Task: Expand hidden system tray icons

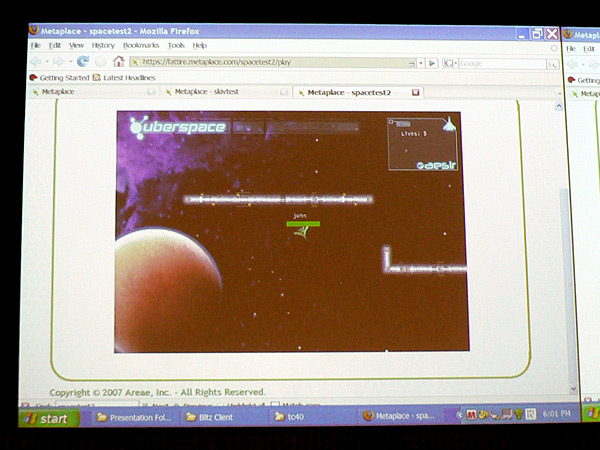Action: pos(460,415)
